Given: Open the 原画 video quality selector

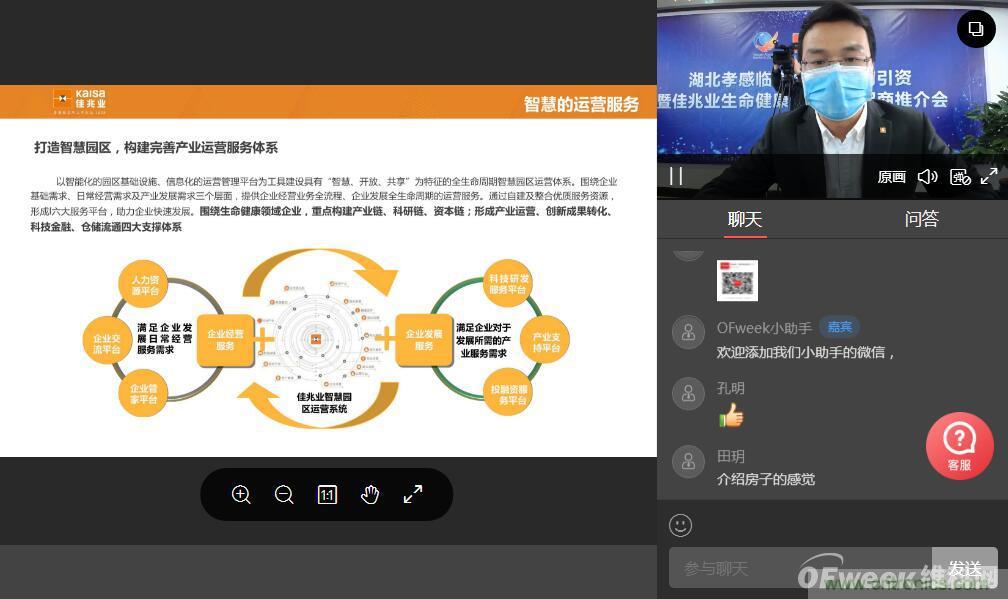Looking at the screenshot, I should (x=890, y=176).
